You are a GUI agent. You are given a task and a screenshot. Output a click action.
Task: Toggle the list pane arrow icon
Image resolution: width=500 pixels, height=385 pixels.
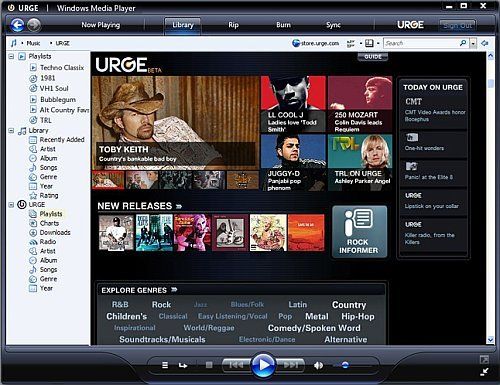tap(485, 43)
